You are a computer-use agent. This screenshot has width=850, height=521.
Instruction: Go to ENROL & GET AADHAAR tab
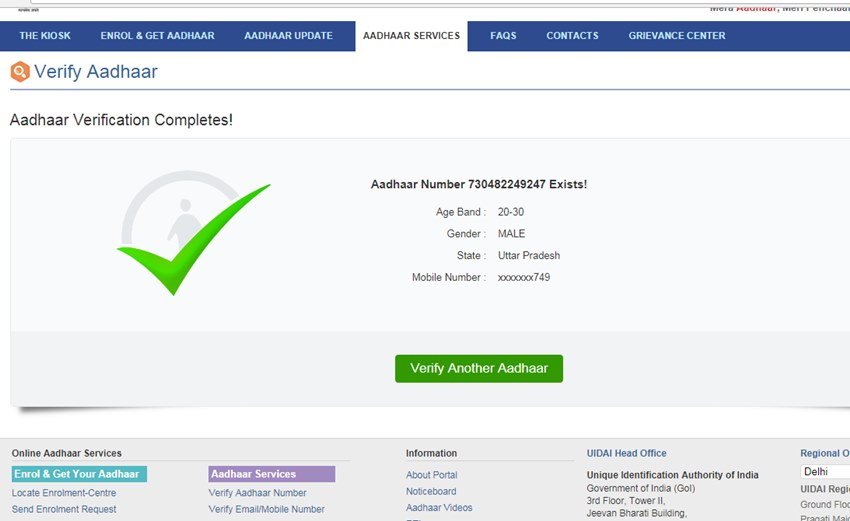157,36
